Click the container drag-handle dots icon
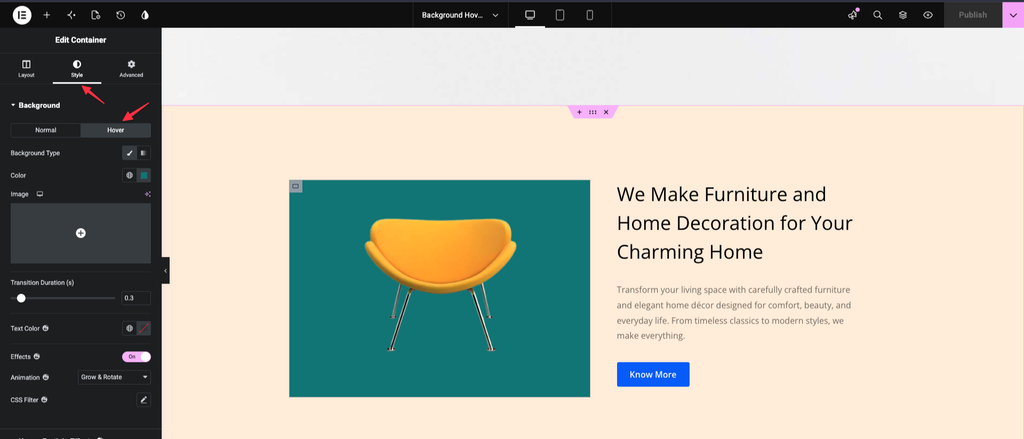Screen dimensions: 1024x439 [x=592, y=112]
